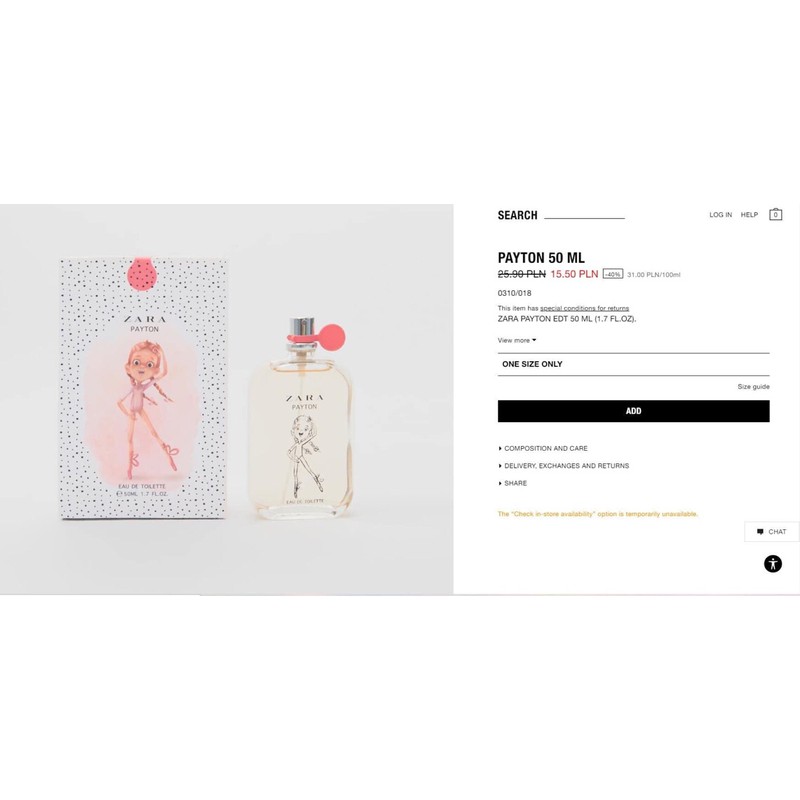
Task: Click LOG IN in the header
Action: point(720,215)
